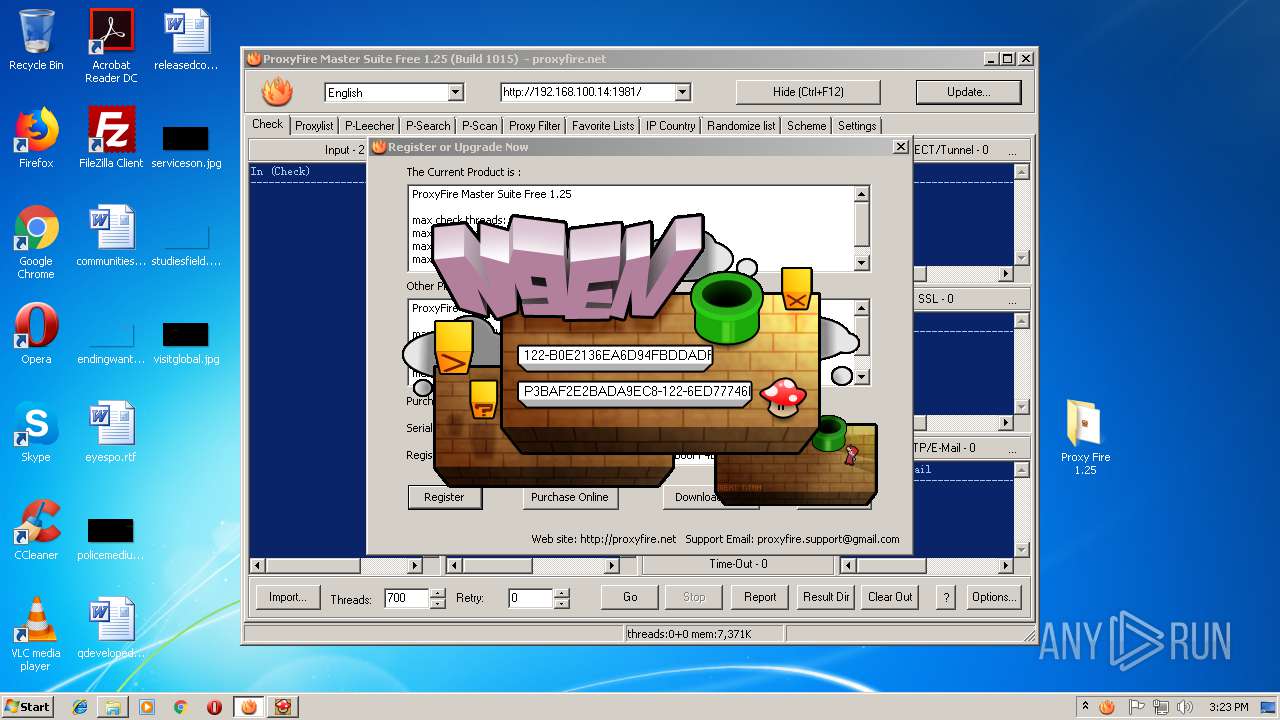Open the VLC media player desktop shortcut
This screenshot has width=1280, height=720.
click(36, 634)
